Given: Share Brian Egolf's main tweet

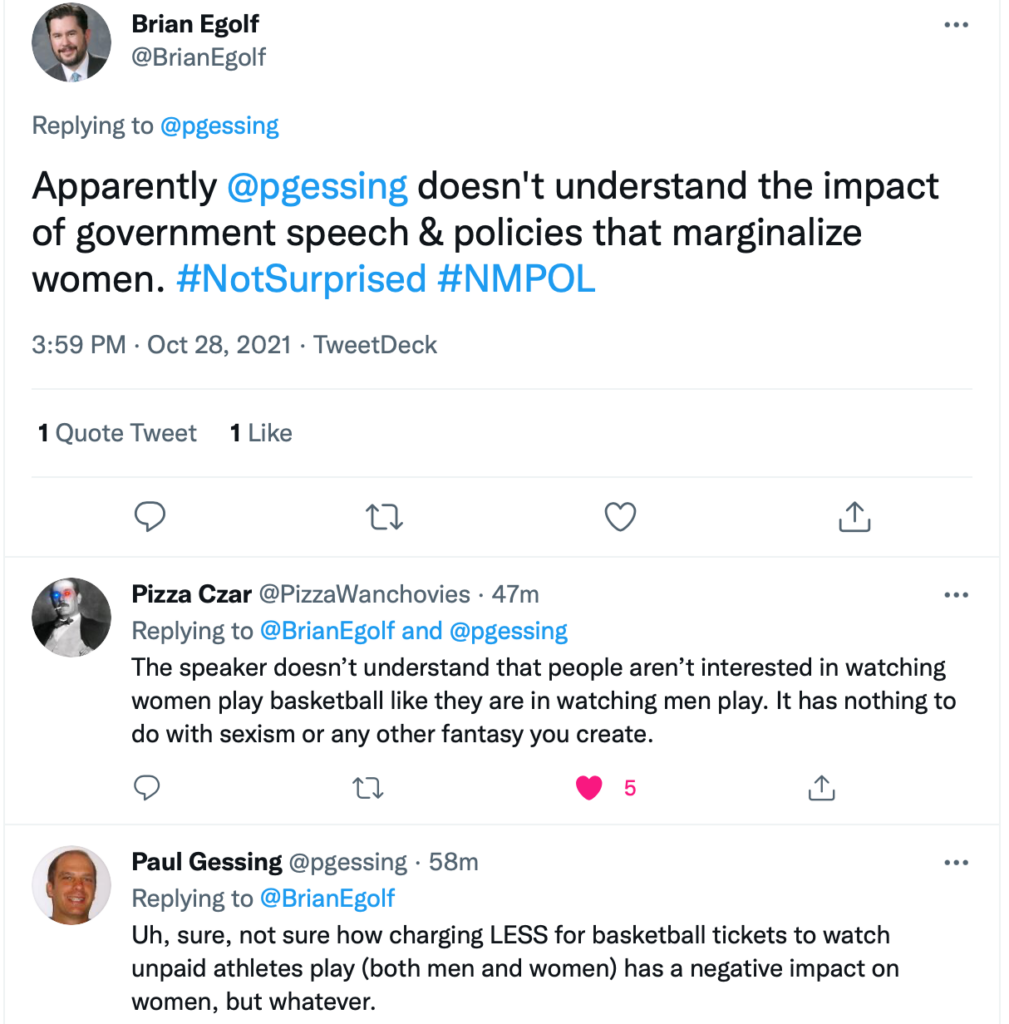Looking at the screenshot, I should pos(854,516).
